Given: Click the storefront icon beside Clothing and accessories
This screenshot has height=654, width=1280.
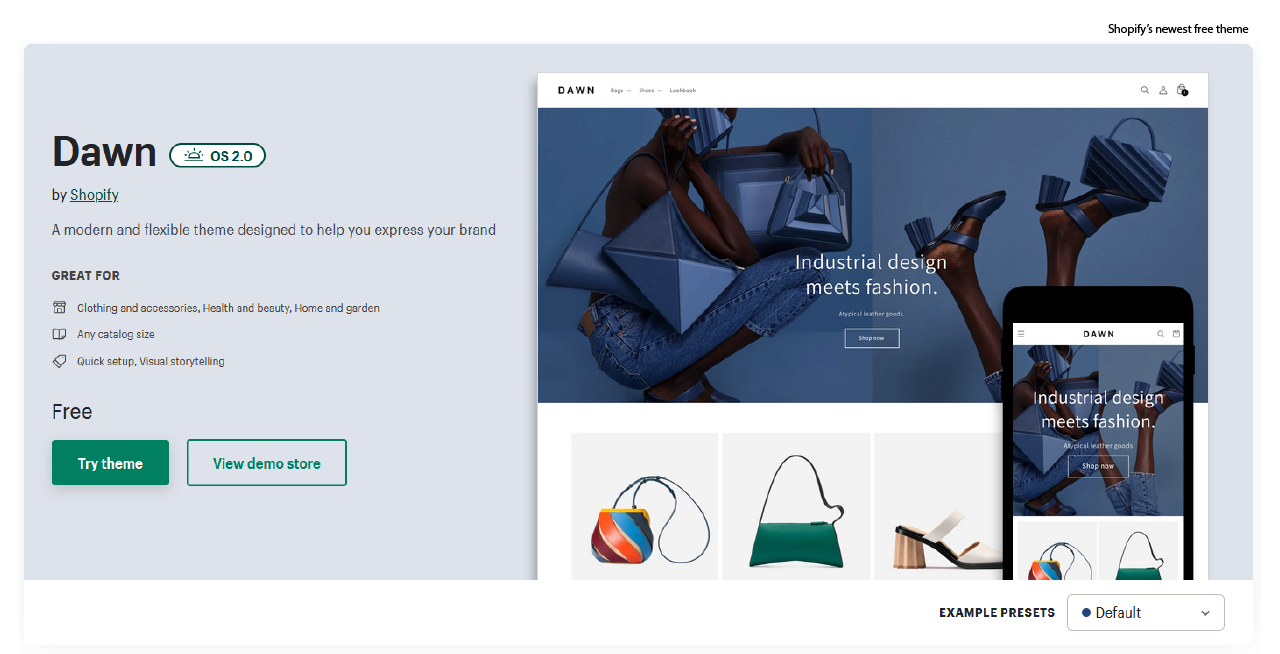Looking at the screenshot, I should click(60, 308).
